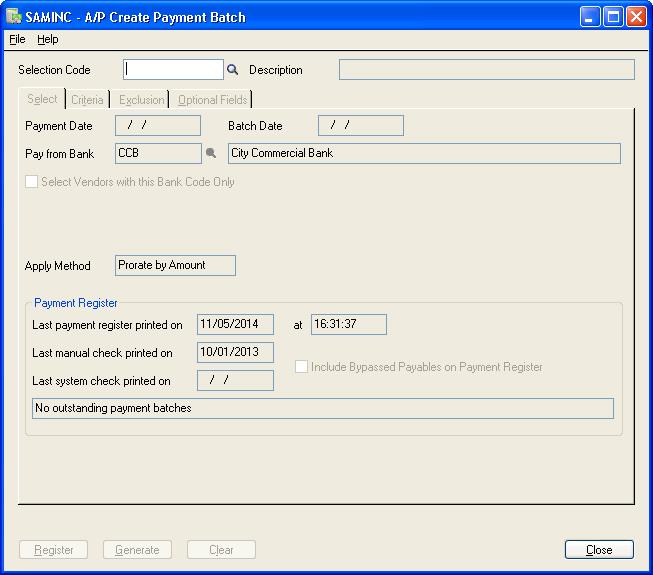Image resolution: width=653 pixels, height=575 pixels.
Task: Open the Apply Method Prorate by Amount box
Action: coord(175,265)
